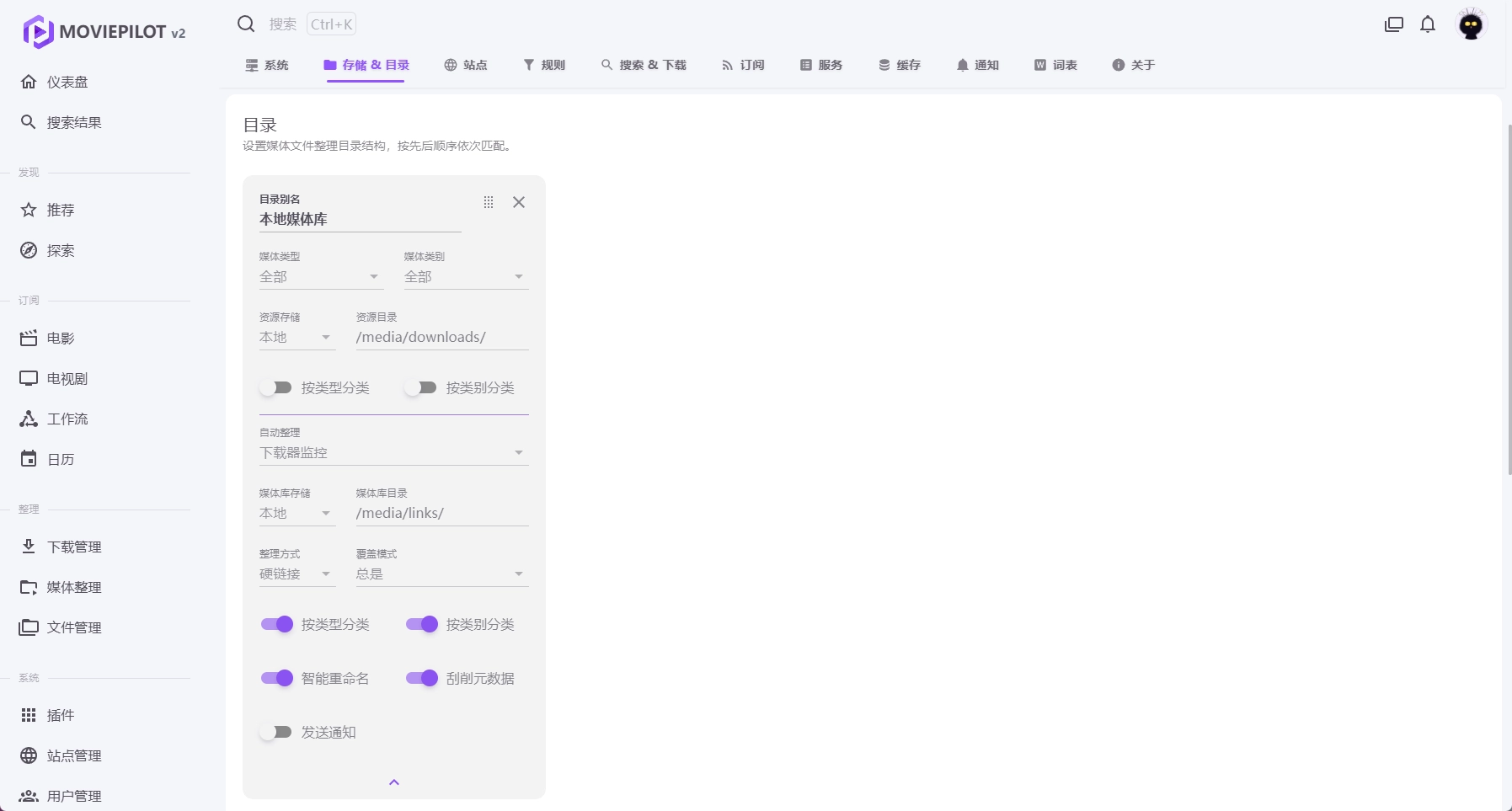
Task: Switch to 订阅 settings tab
Action: pyautogui.click(x=743, y=65)
